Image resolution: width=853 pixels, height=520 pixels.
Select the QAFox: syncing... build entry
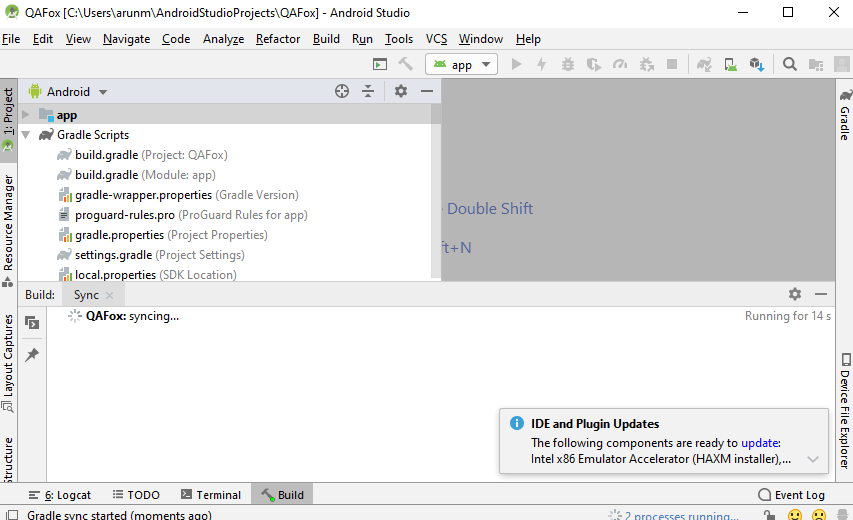tap(132, 316)
